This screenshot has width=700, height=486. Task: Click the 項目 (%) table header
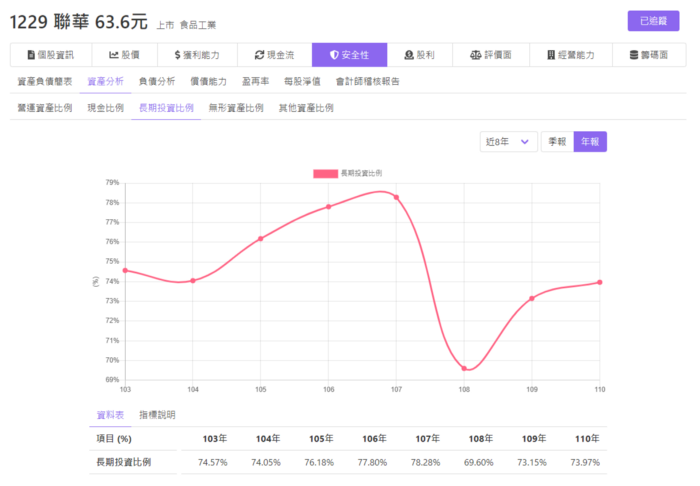tap(114, 439)
